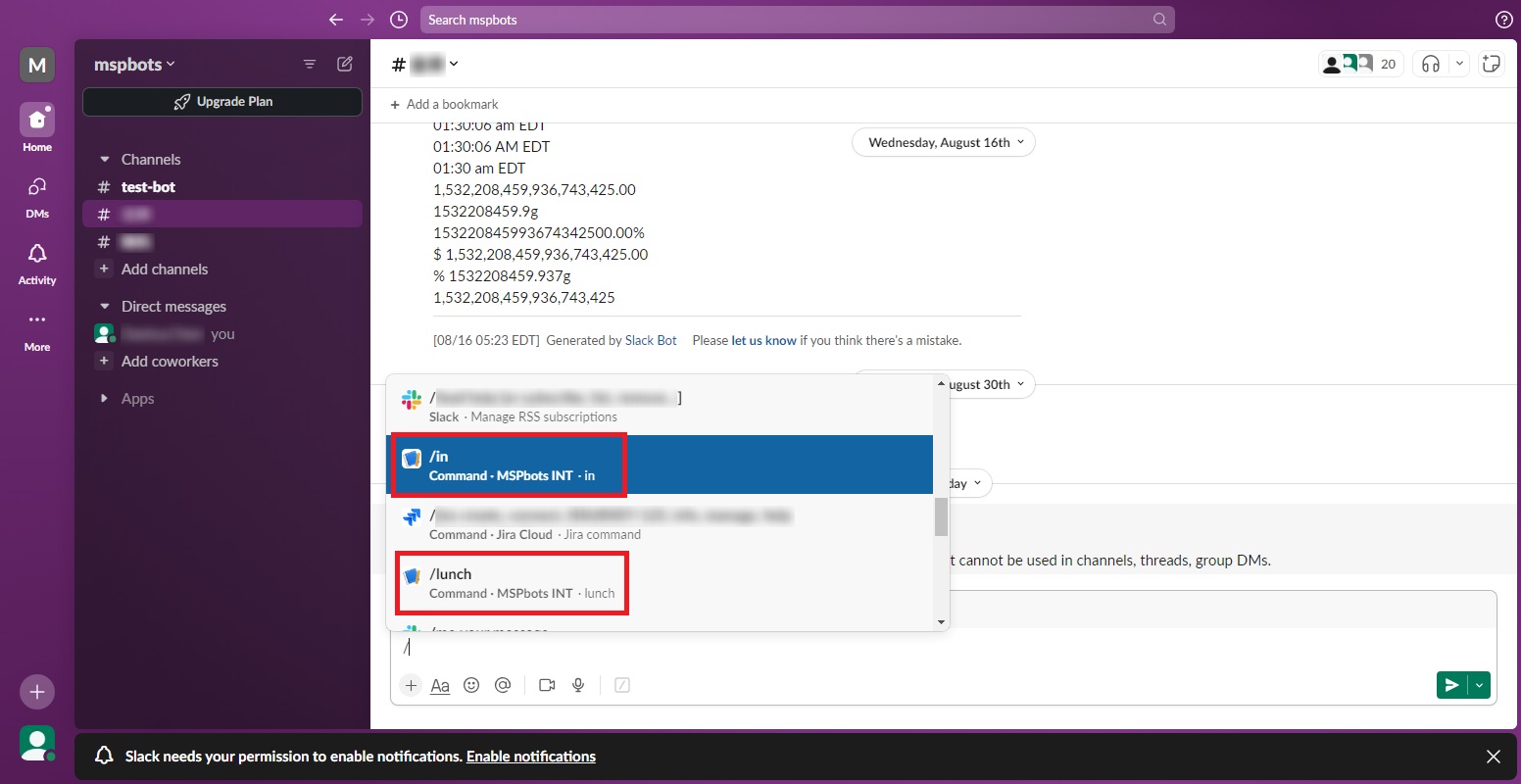
Task: Click the Search mspbots field
Action: [x=784, y=20]
